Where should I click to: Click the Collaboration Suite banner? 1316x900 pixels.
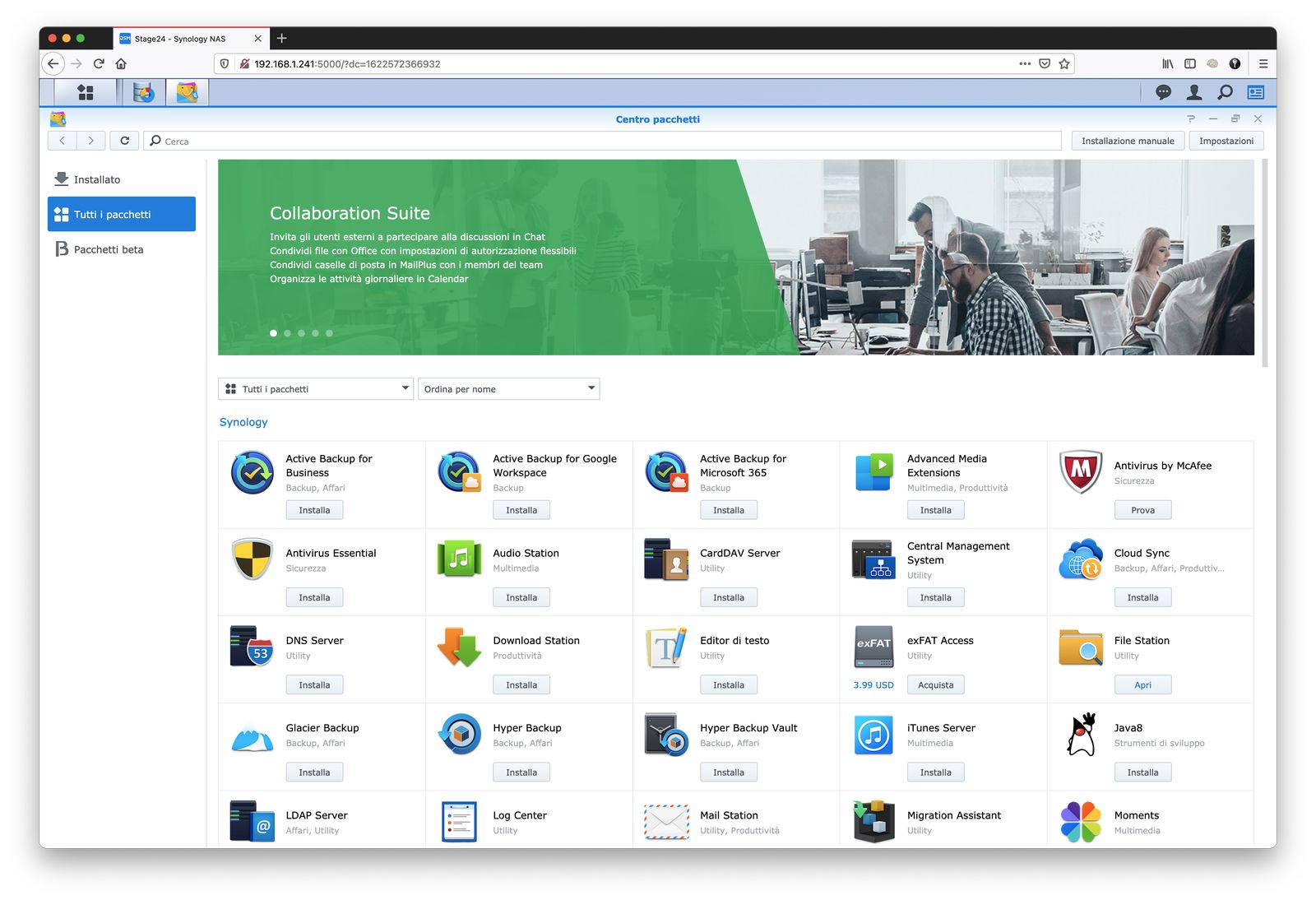pos(736,257)
